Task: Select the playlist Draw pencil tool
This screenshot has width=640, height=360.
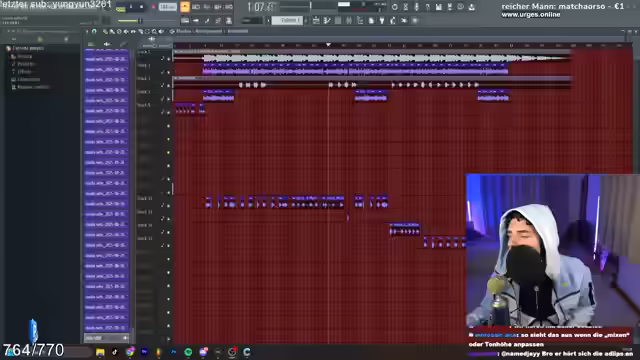Action: [105, 31]
